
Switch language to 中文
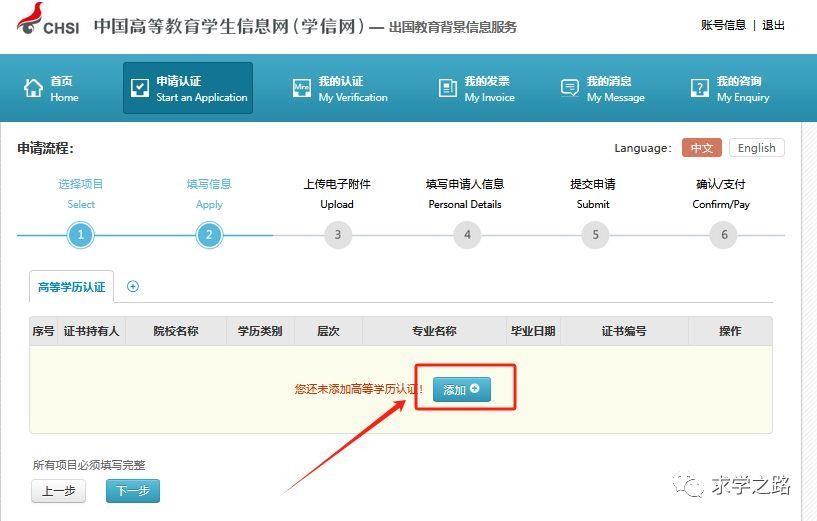[x=702, y=148]
